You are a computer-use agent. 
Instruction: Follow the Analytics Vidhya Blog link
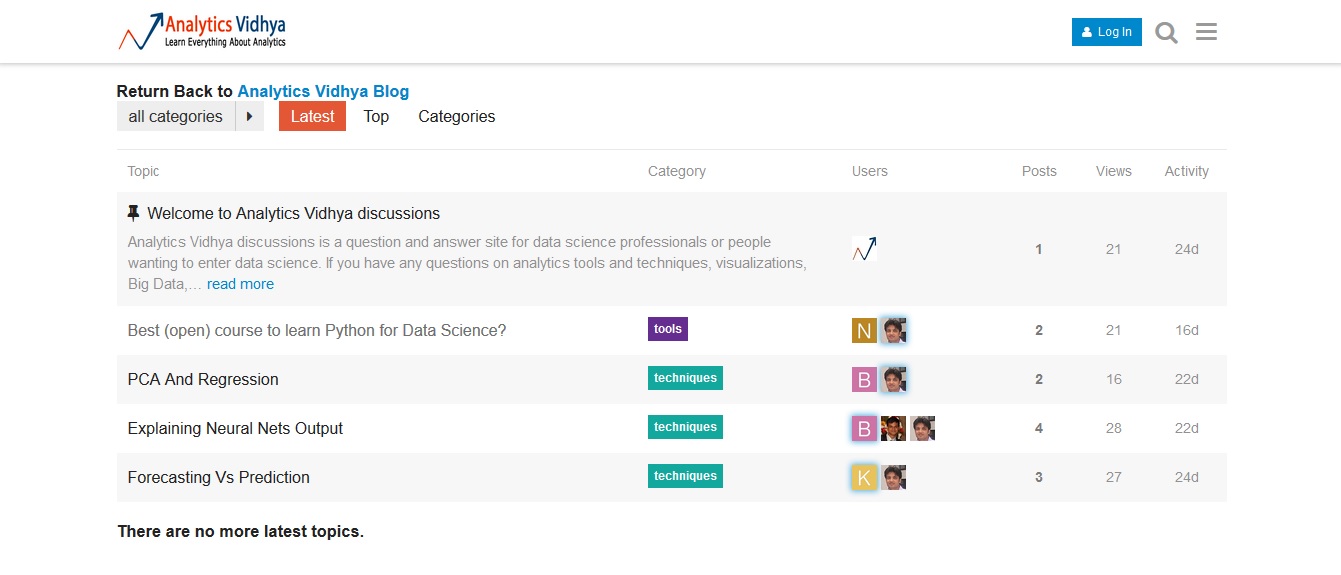323,91
